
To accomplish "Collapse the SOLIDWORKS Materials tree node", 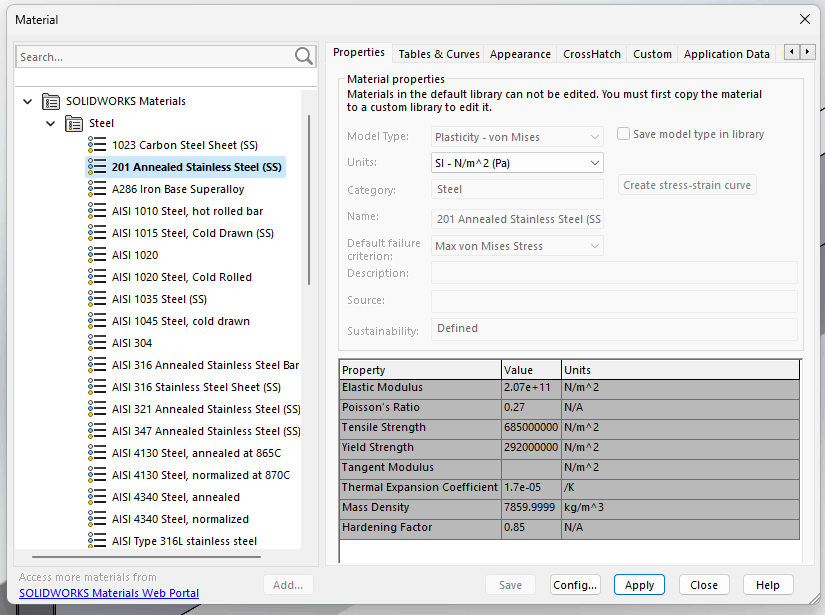I will tap(27, 101).
